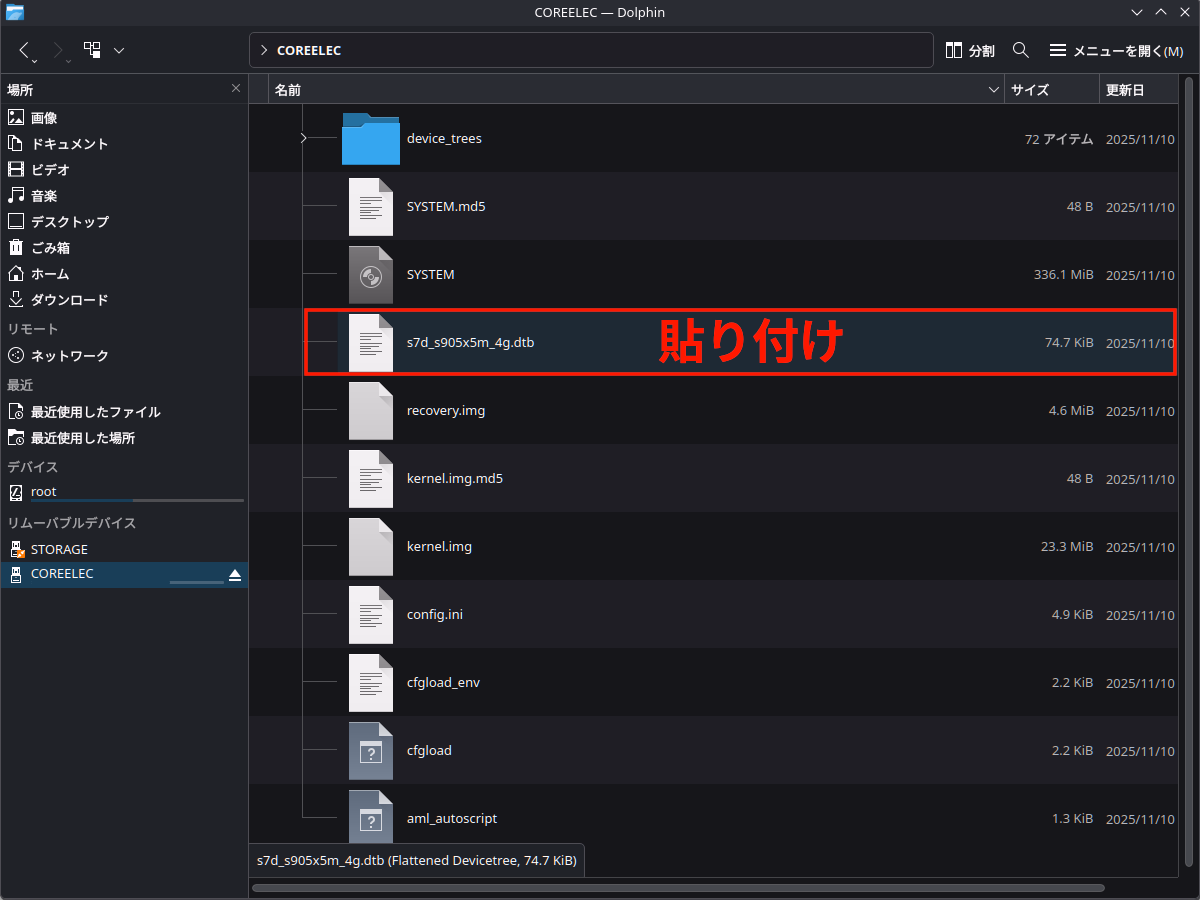Click the 23.3 MiB size value
Viewport: 1200px width, 900px height.
(1067, 546)
